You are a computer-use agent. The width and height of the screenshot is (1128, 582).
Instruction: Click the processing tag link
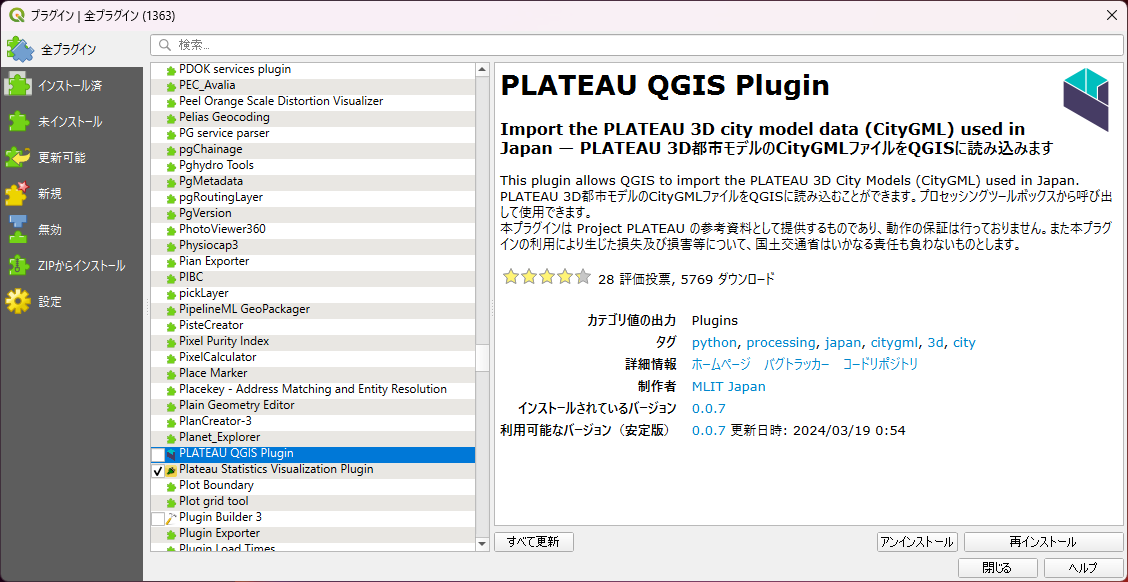click(x=781, y=342)
